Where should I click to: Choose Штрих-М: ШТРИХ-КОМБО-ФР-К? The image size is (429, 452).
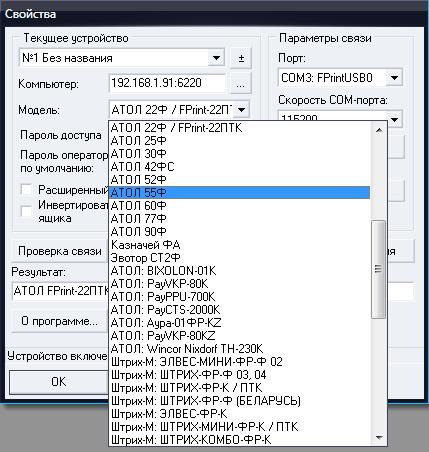pos(239,440)
